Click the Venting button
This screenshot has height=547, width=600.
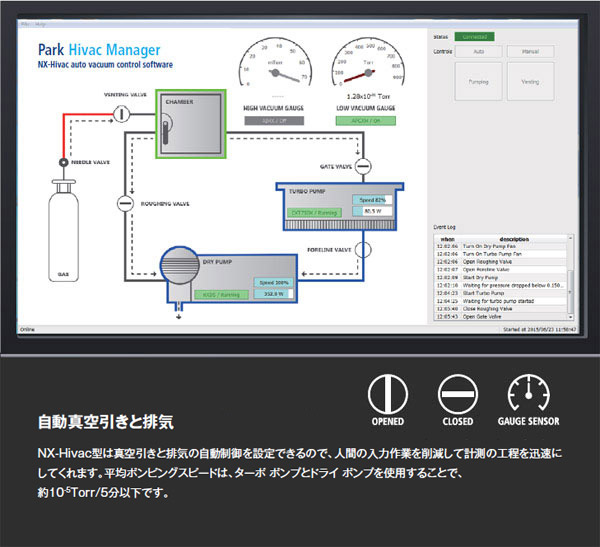click(530, 82)
